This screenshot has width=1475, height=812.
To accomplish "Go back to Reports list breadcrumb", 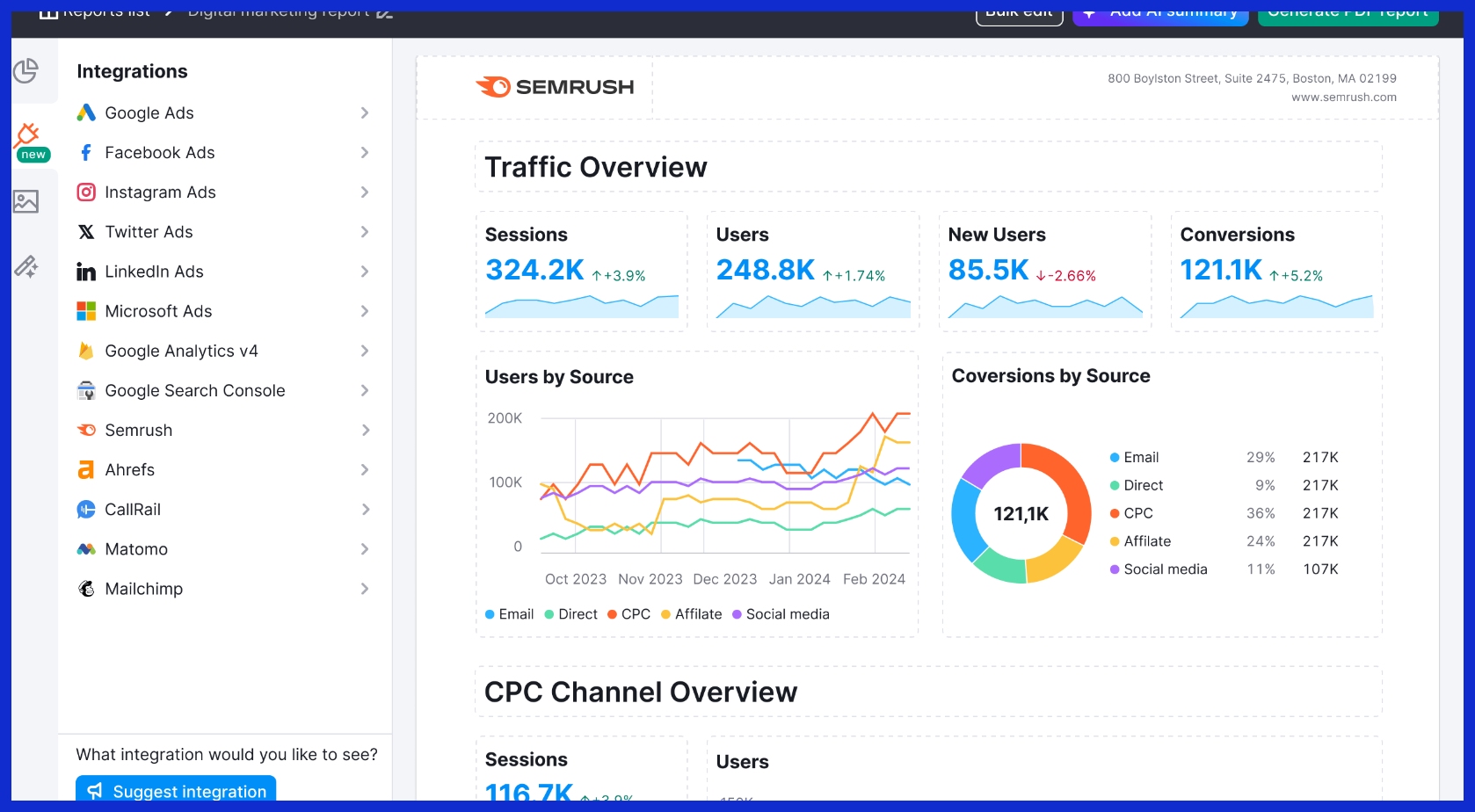I will (x=95, y=12).
